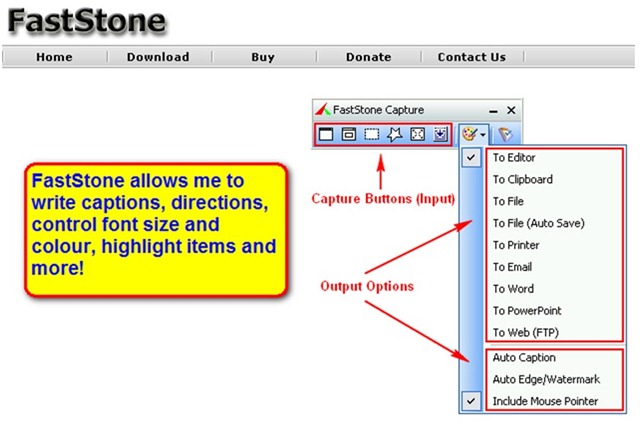Screen dimensions: 640x425
Task: Click the FastStone site logo
Action: pyautogui.click(x=87, y=21)
